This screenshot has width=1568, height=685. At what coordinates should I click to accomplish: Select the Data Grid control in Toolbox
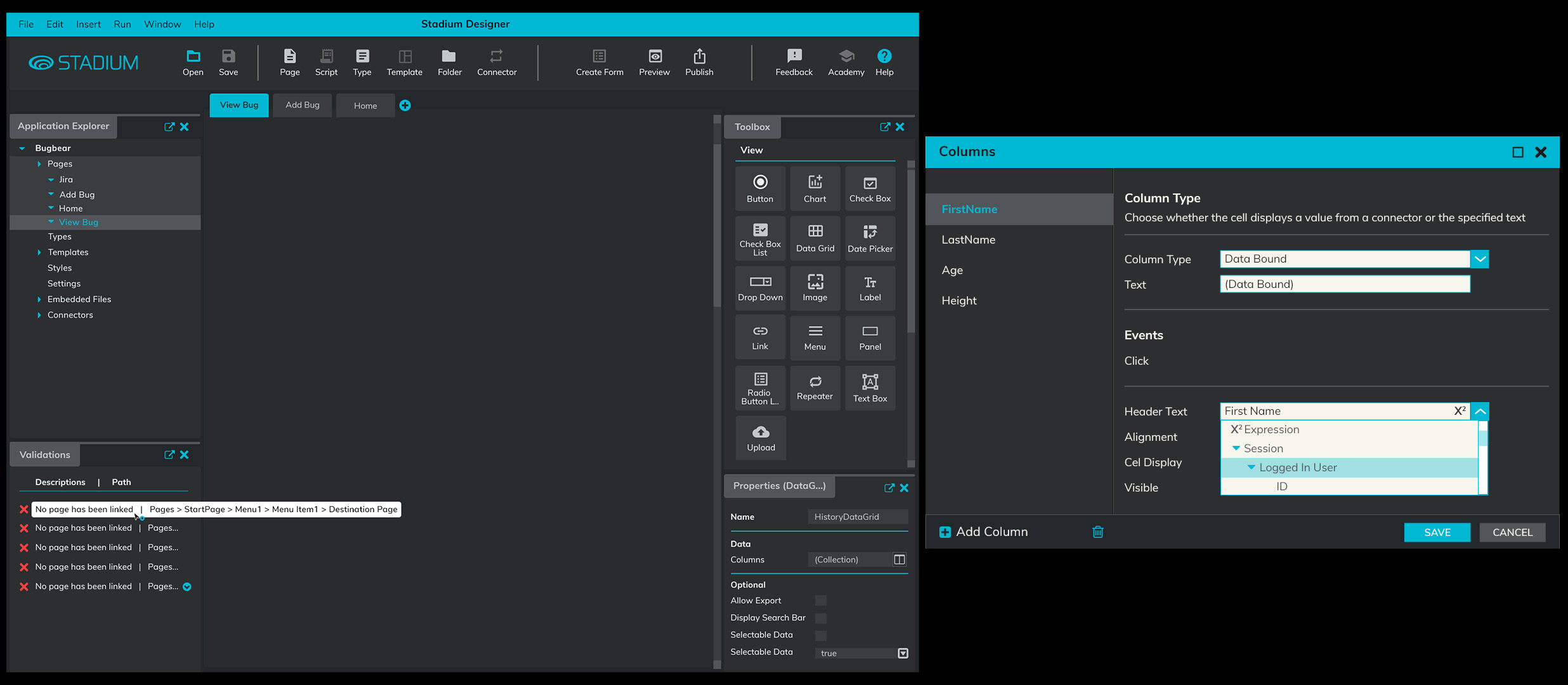[815, 238]
